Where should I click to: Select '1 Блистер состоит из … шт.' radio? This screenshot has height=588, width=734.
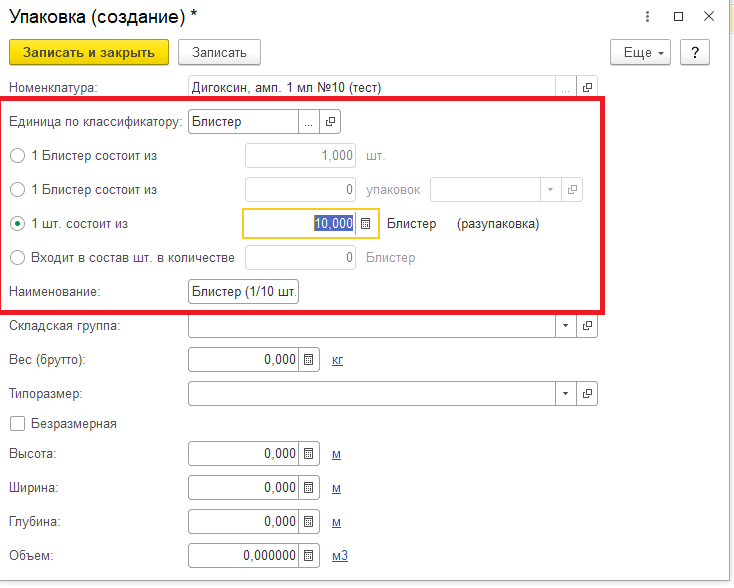click(x=17, y=155)
